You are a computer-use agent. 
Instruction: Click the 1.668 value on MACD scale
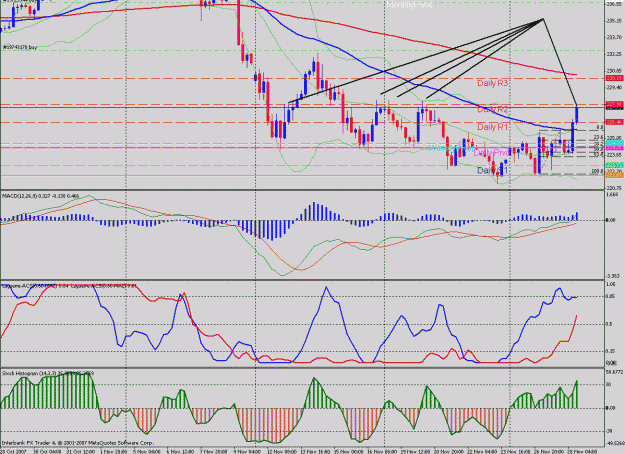pyautogui.click(x=613, y=195)
